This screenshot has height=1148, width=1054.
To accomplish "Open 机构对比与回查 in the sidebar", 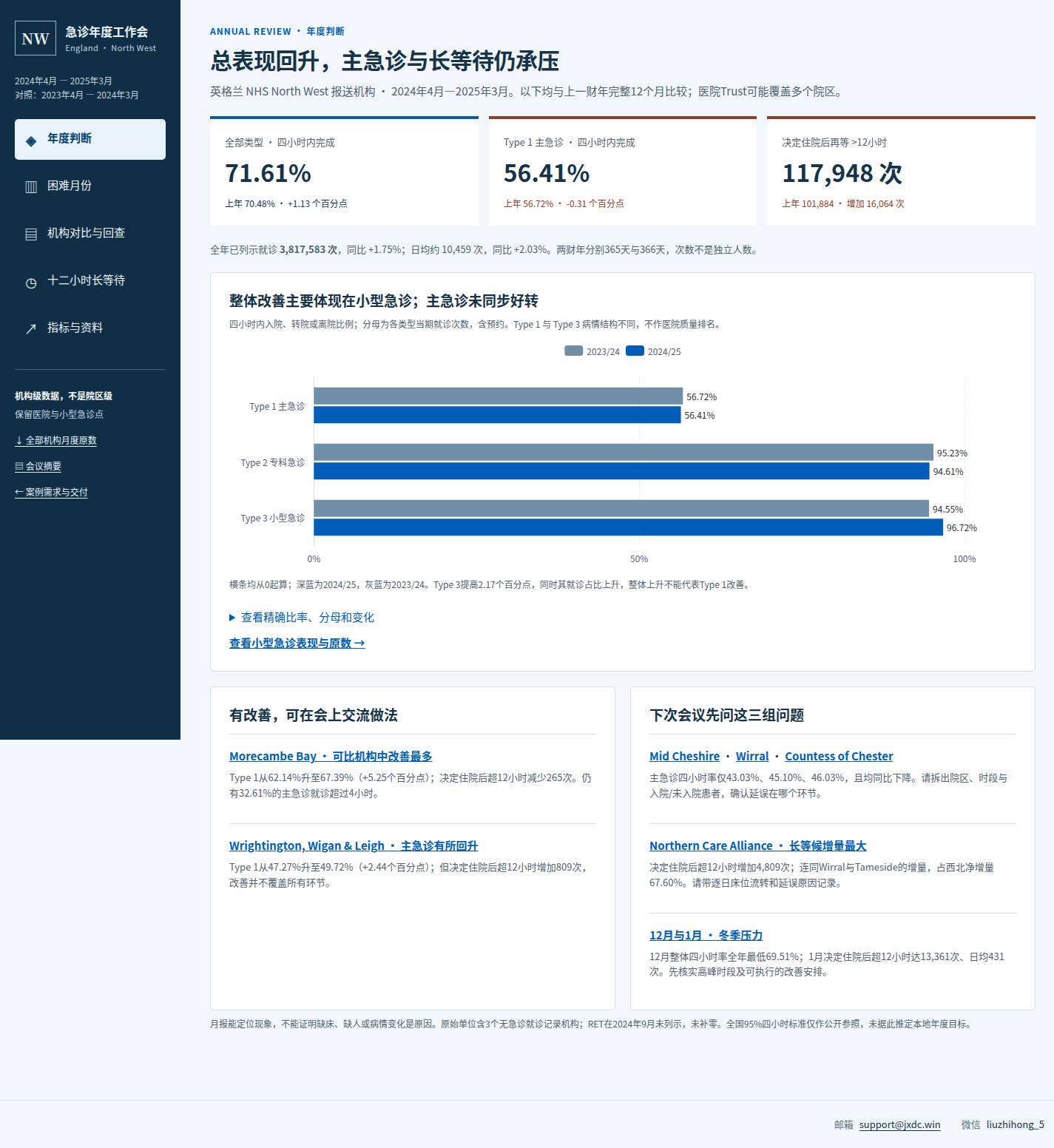I will [90, 234].
